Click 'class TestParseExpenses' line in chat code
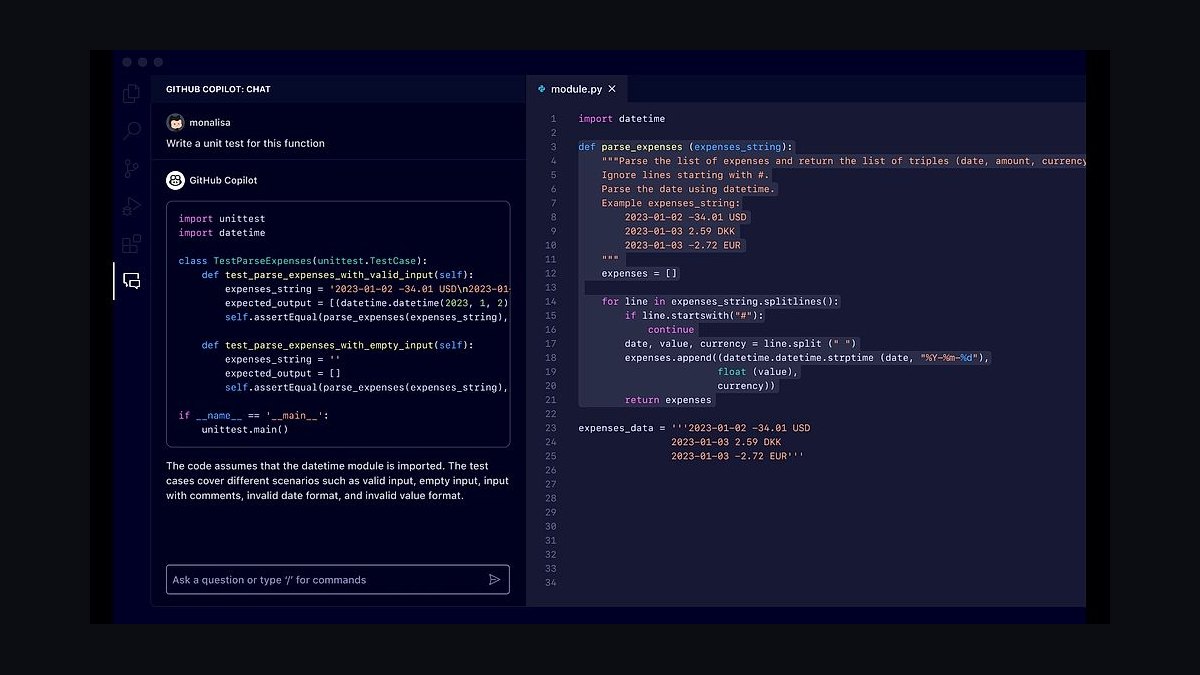The height and width of the screenshot is (675, 1200). pos(303,261)
